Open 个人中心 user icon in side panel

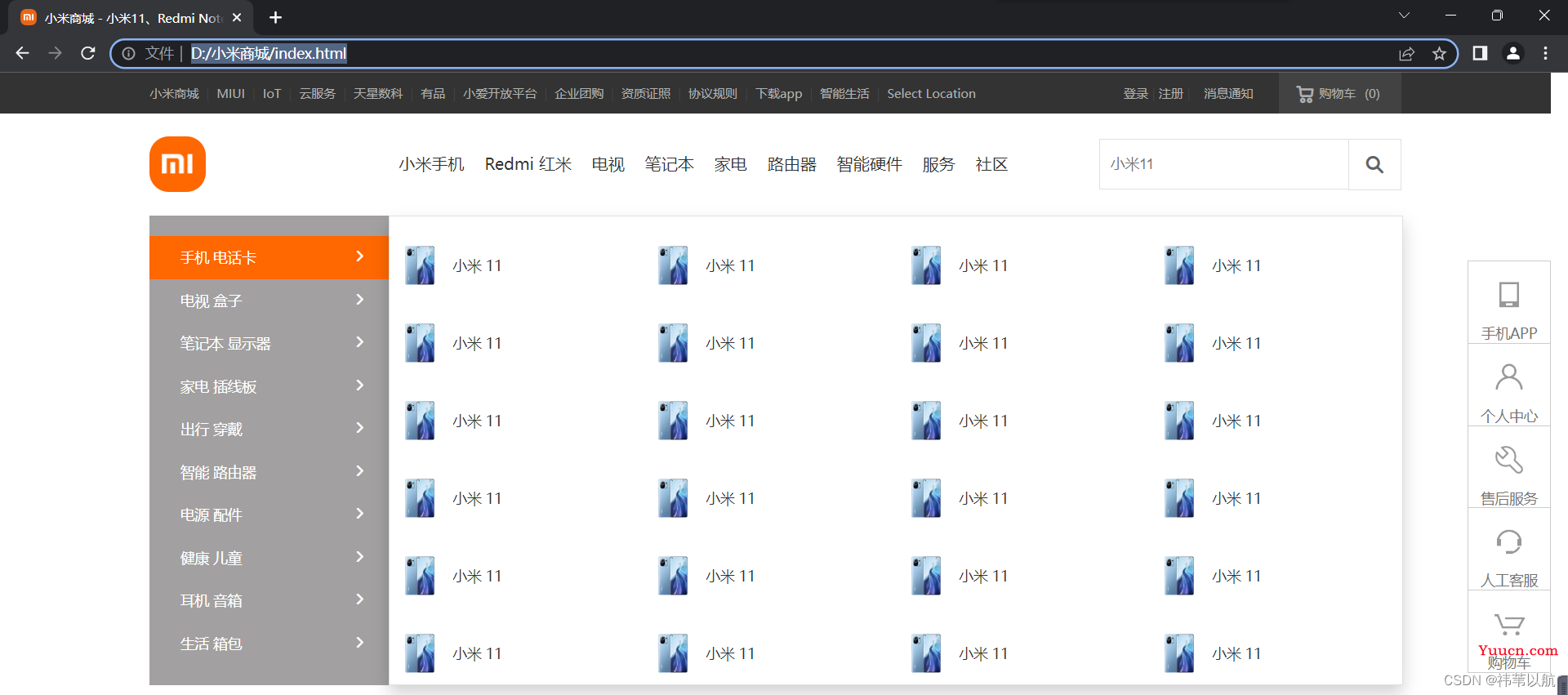click(1508, 377)
